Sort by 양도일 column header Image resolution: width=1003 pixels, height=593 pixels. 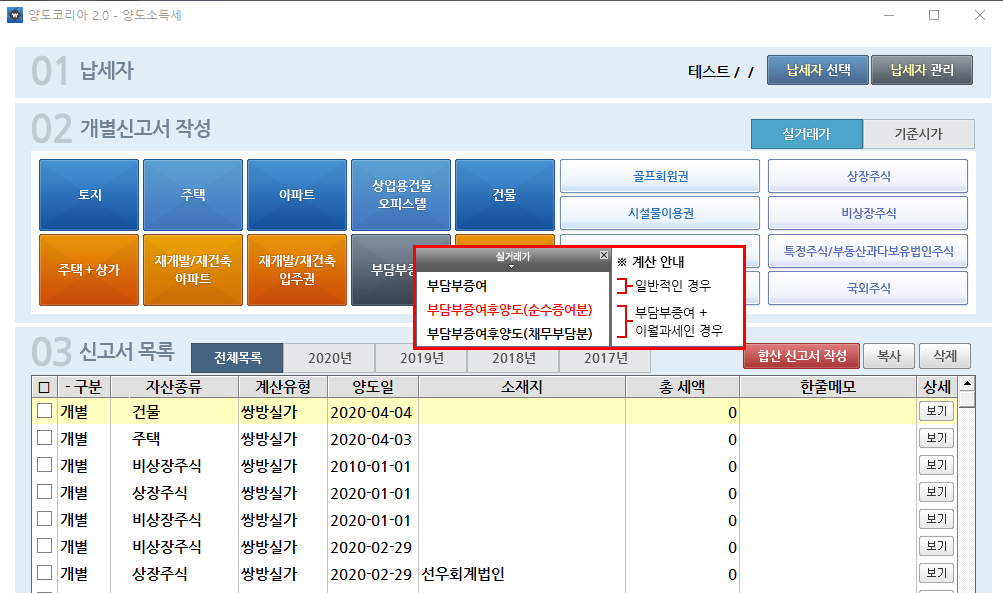click(373, 387)
